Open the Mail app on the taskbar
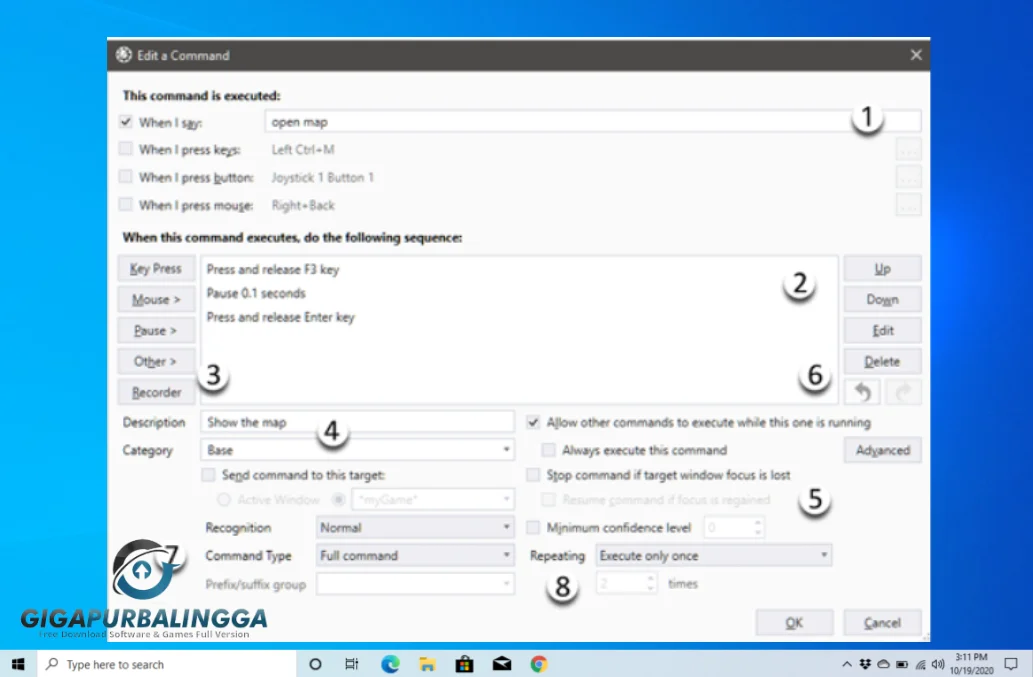Viewport: 1033px width, 677px height. point(501,664)
